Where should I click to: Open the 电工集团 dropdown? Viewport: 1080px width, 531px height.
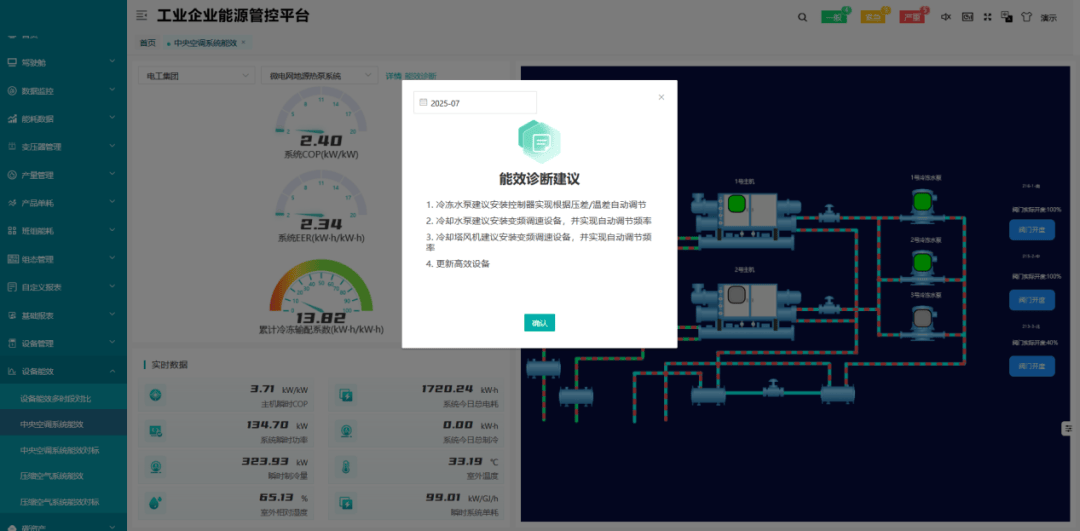tap(197, 76)
